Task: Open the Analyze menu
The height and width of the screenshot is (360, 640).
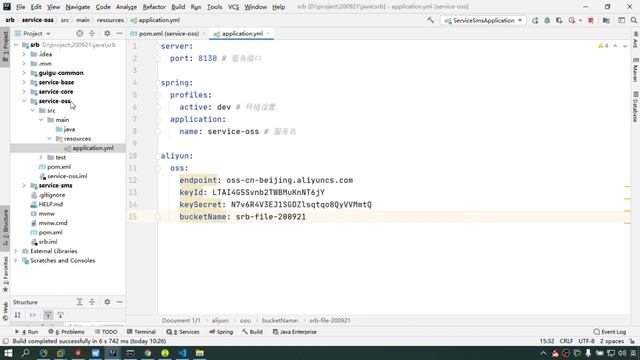Action: (126, 7)
